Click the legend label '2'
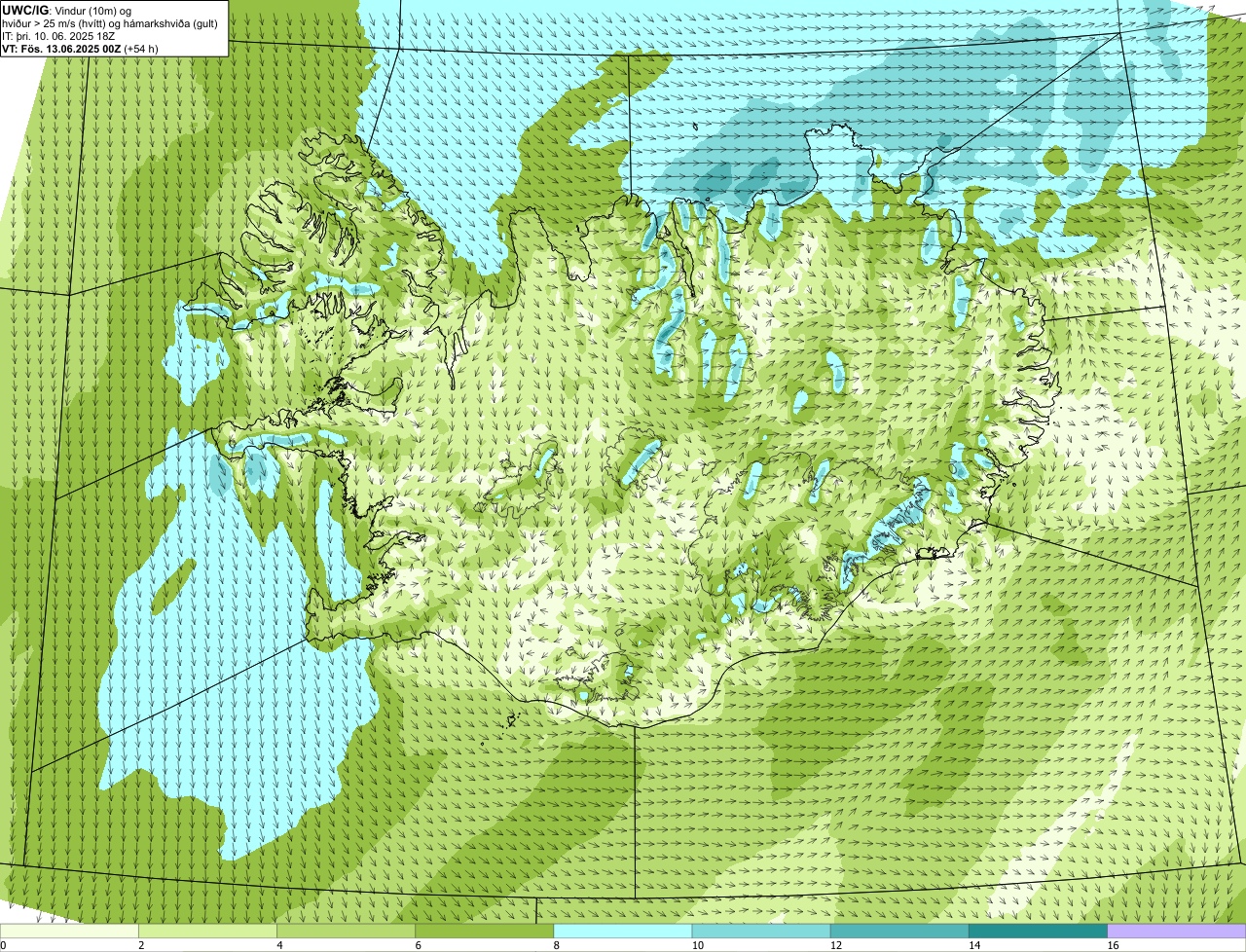 pos(142,945)
